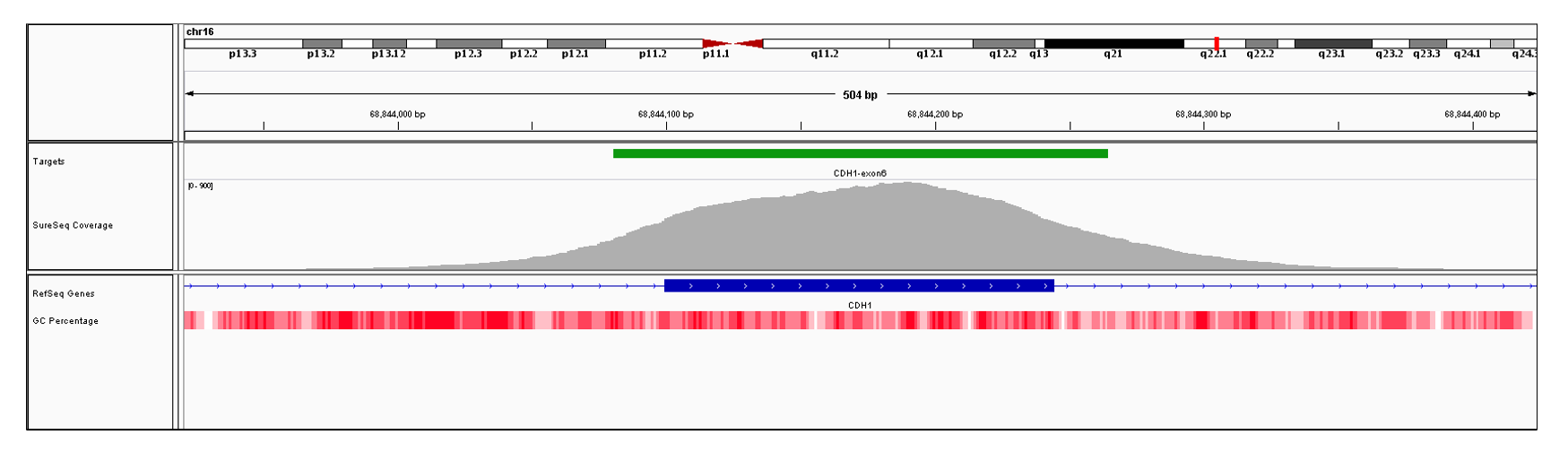
Task: Click the red centromere marker on ideogram
Action: pos(732,43)
